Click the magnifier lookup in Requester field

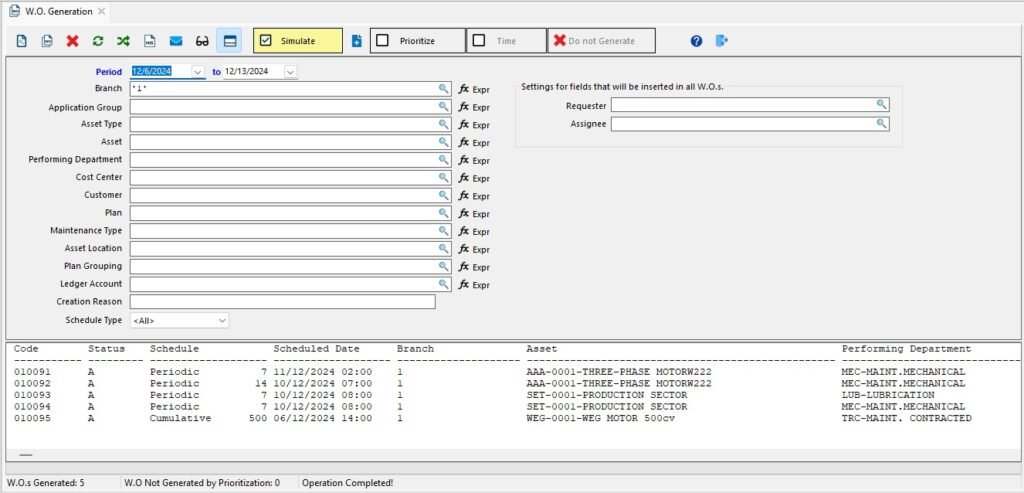point(882,104)
